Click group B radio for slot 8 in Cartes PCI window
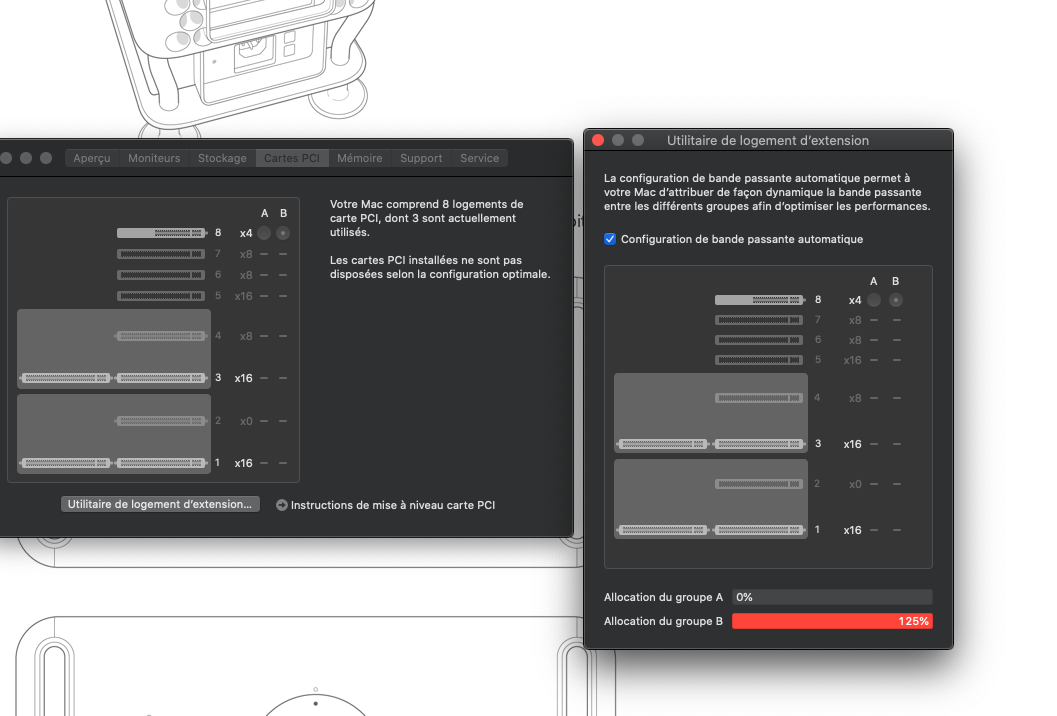 tap(283, 233)
